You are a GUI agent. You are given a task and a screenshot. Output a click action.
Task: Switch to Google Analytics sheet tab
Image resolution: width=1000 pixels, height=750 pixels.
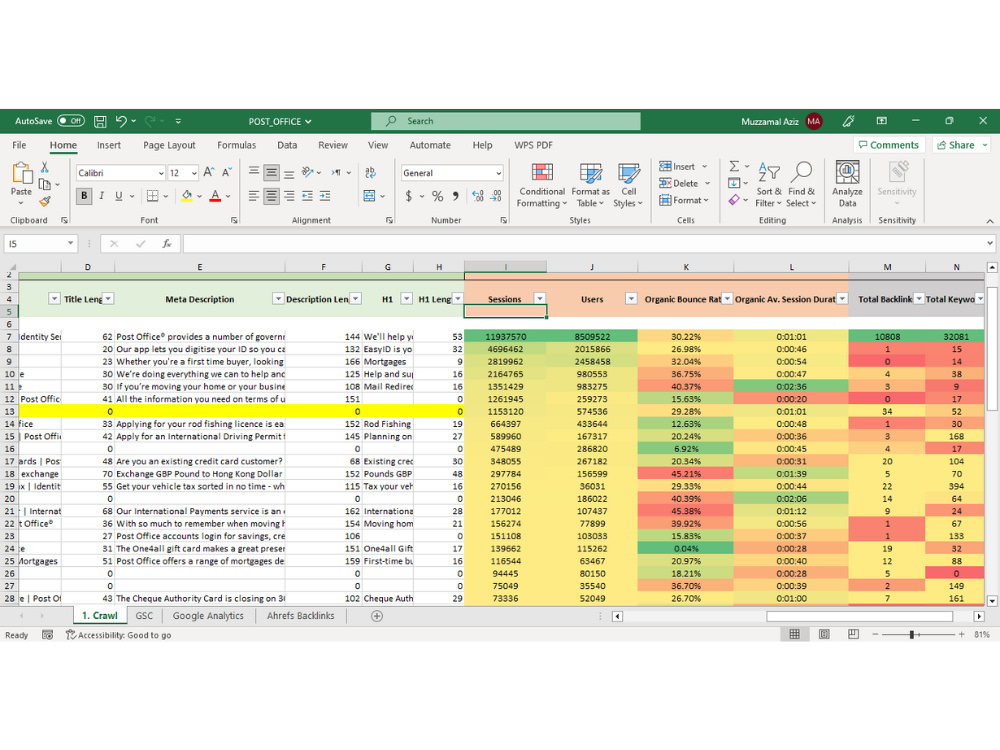click(208, 615)
